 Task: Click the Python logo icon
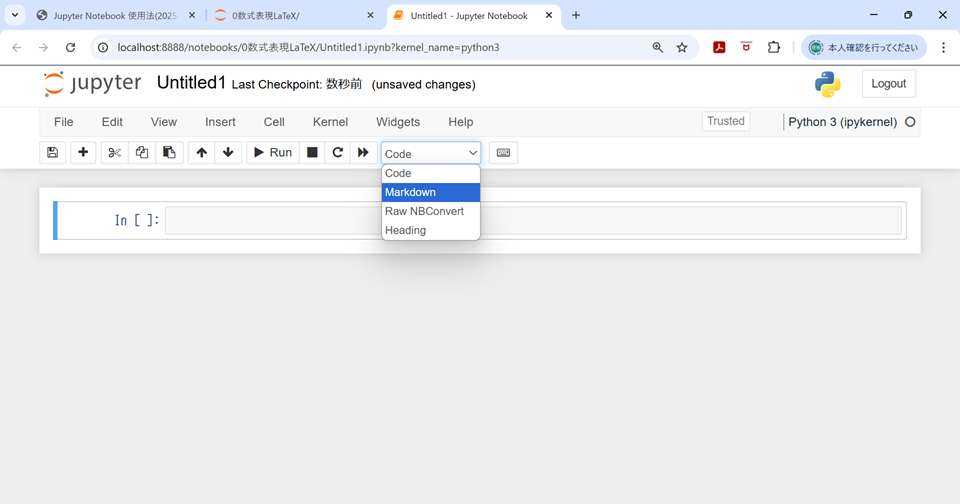coord(828,85)
